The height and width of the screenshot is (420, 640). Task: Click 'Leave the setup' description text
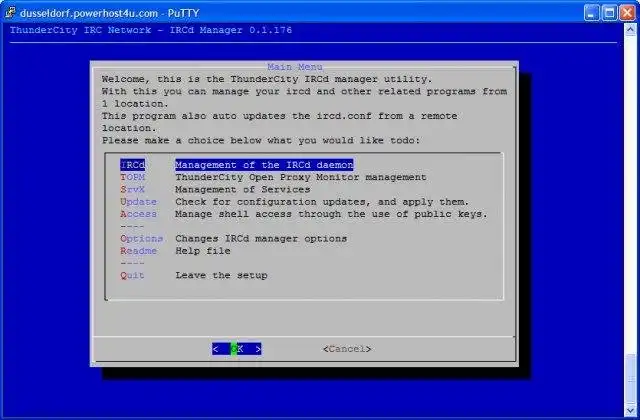tap(221, 275)
